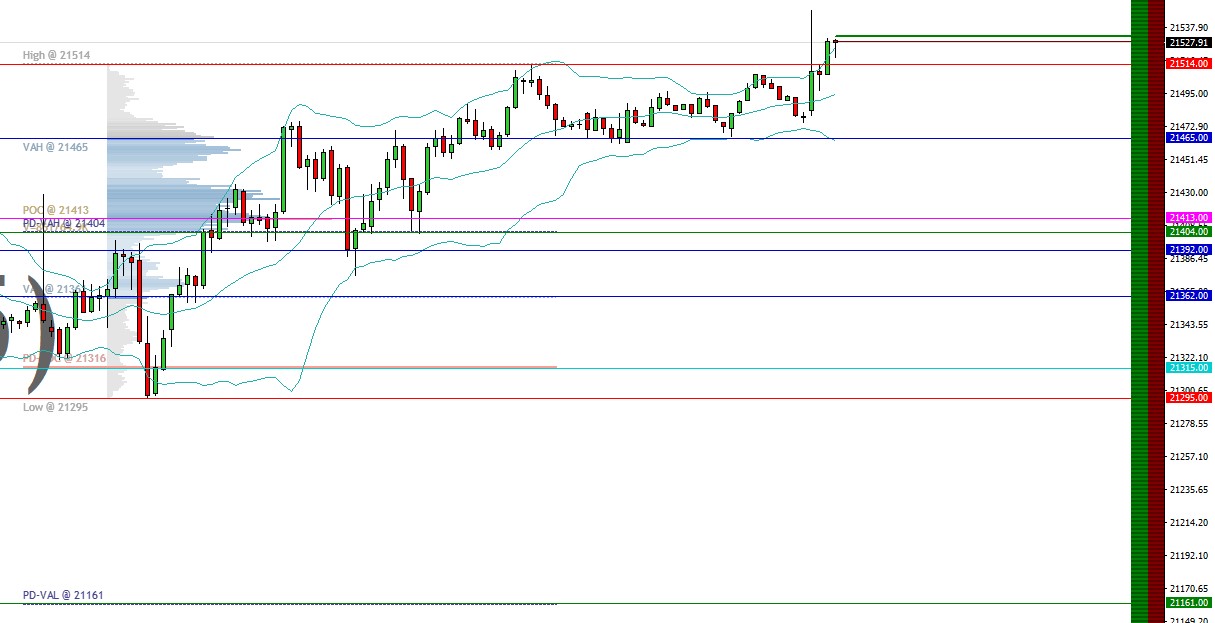The image size is (1215, 623).
Task: Click the cyan 21315.00 price tag
Action: coord(1188,367)
